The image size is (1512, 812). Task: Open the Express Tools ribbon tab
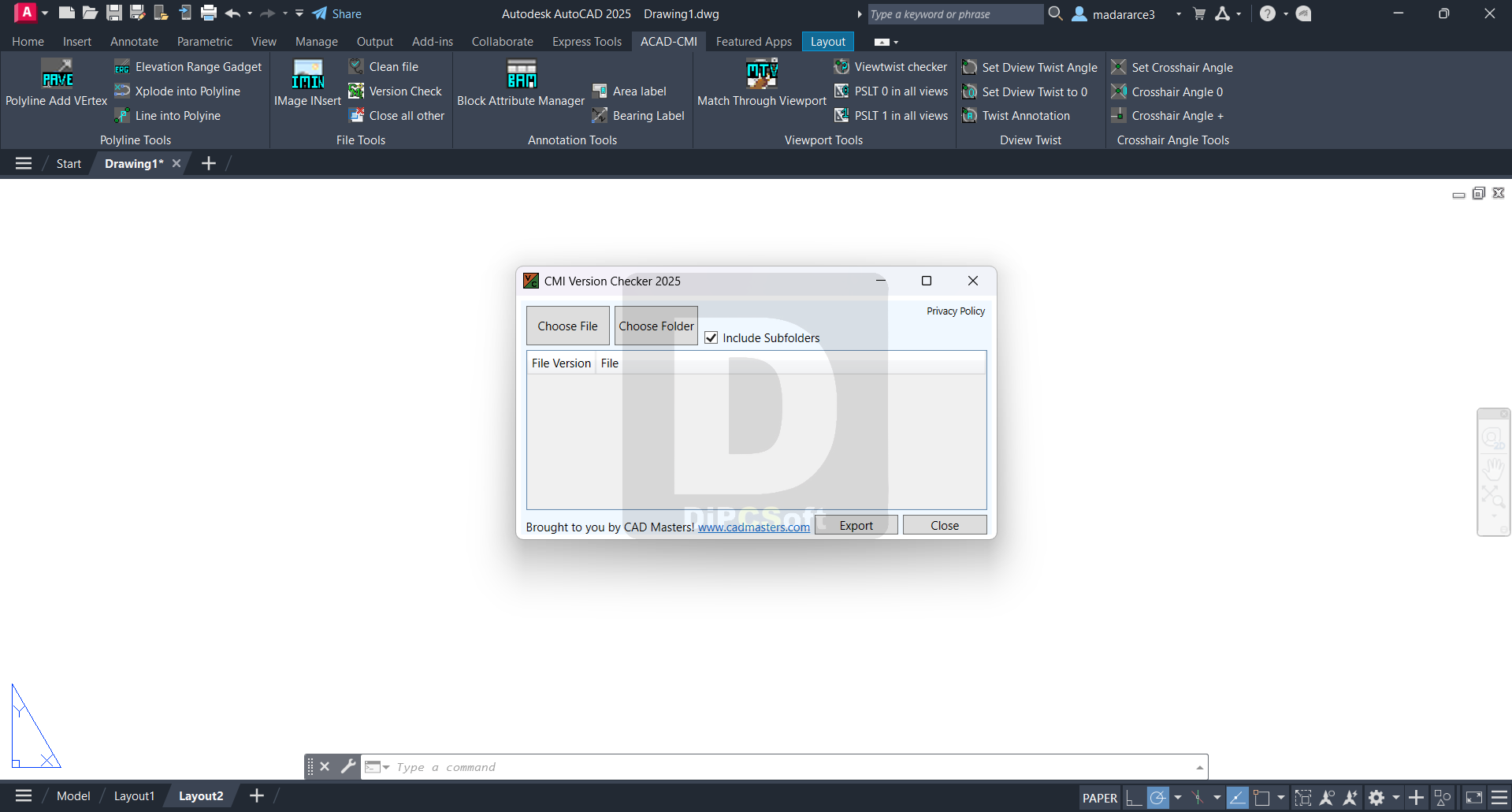587,42
